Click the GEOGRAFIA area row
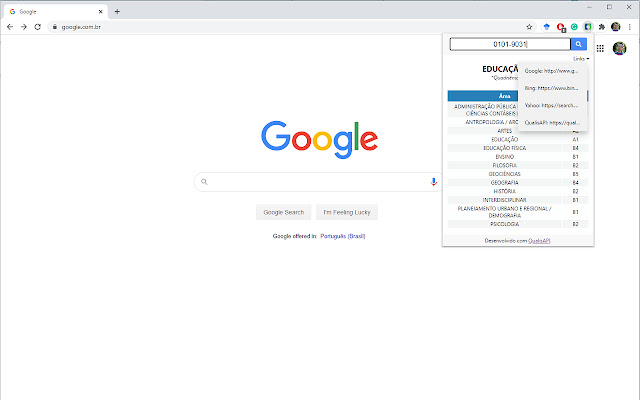 [x=518, y=182]
